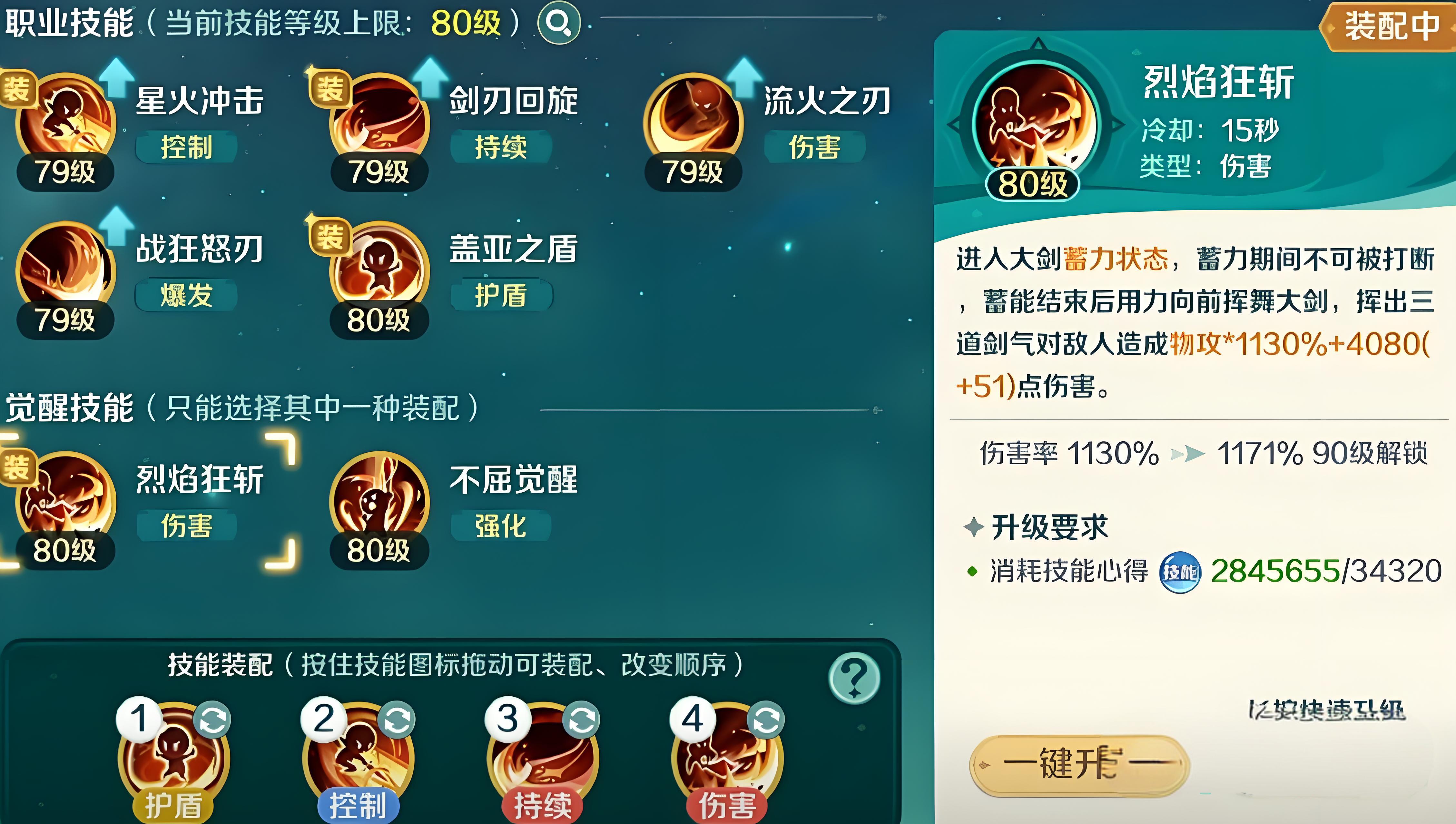Select the 盖亚之盾 shield skill icon

pos(380,271)
